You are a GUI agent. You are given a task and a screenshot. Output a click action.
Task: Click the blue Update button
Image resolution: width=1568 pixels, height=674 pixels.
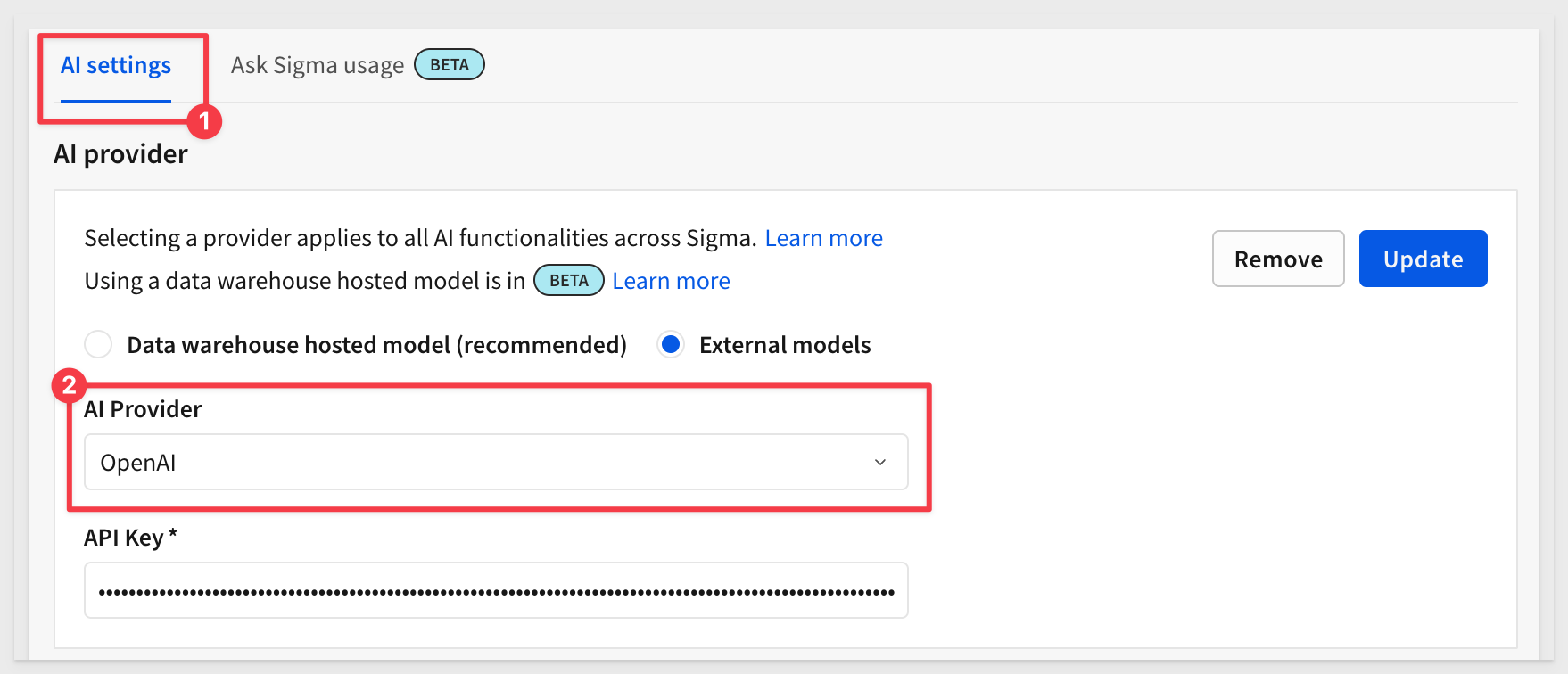coord(1423,259)
